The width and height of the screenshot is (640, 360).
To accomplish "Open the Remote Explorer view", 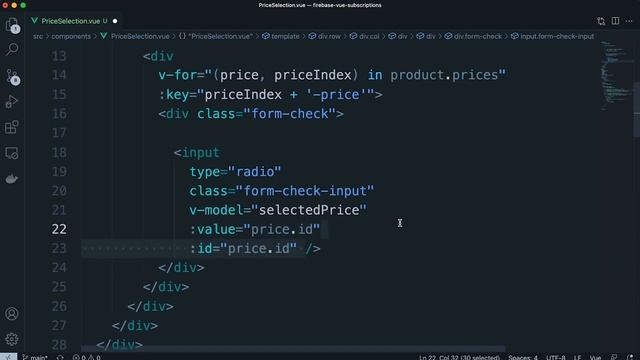I will tap(12, 153).
